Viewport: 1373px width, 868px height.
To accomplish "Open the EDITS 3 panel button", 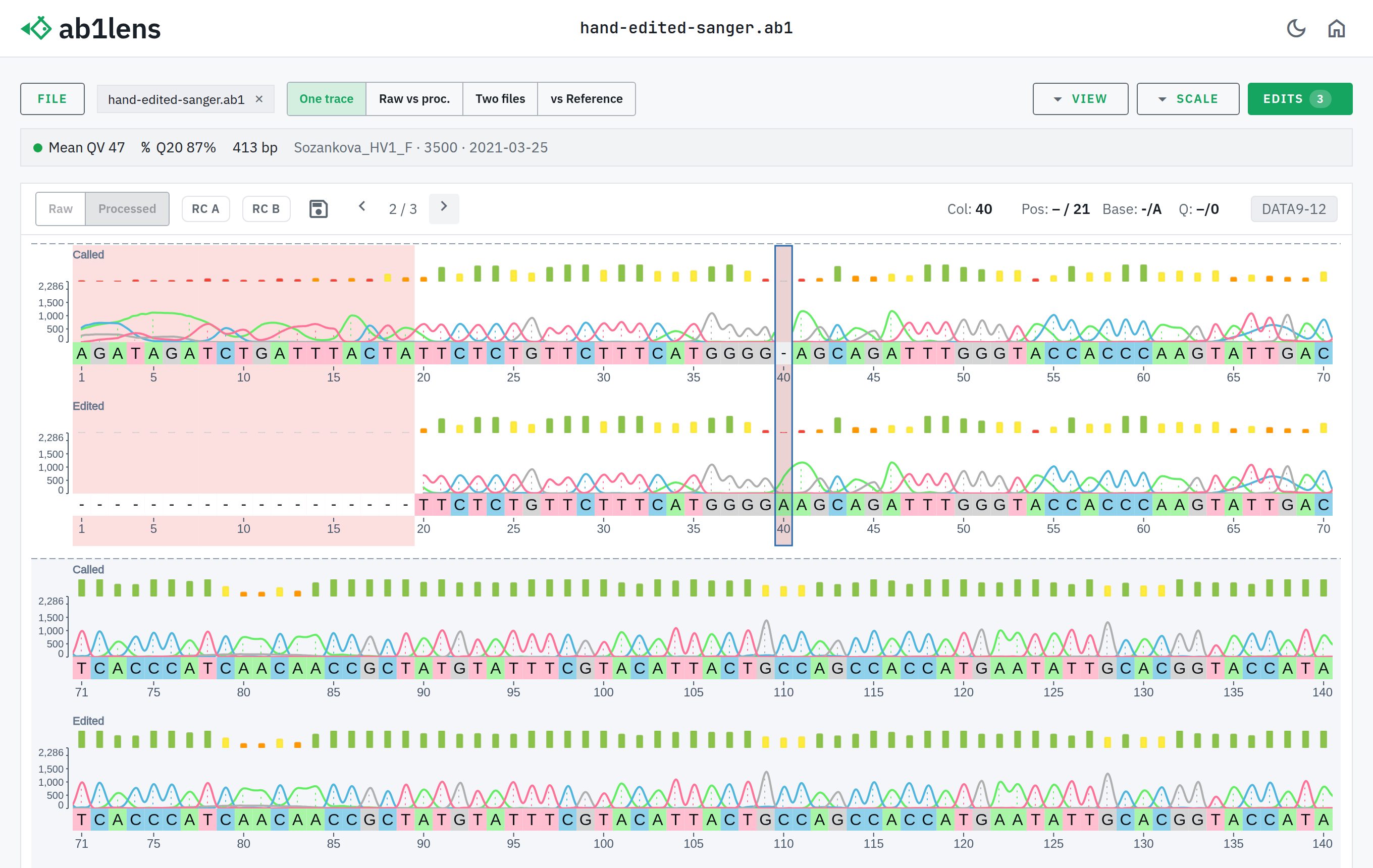I will click(1299, 98).
